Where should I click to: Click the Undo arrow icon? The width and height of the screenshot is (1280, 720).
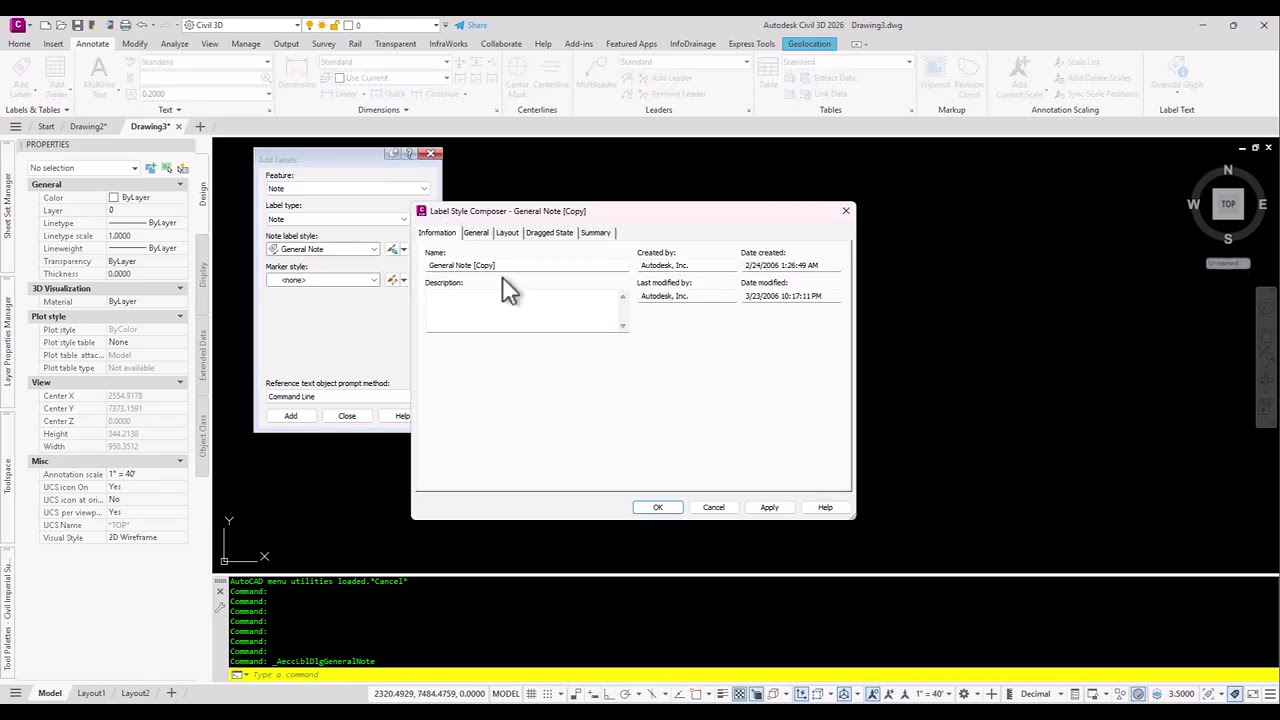click(141, 25)
